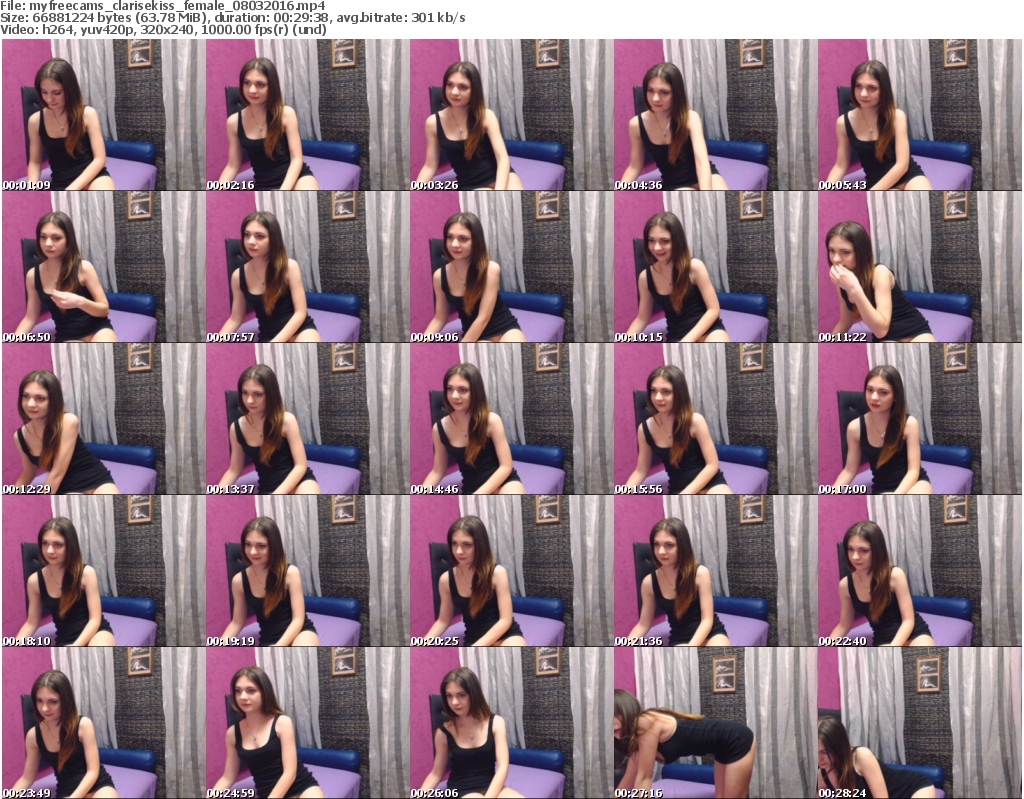Viewport: 1024px width, 799px height.
Task: Click the thumbnail timestamped 00:01:09
Action: (103, 115)
